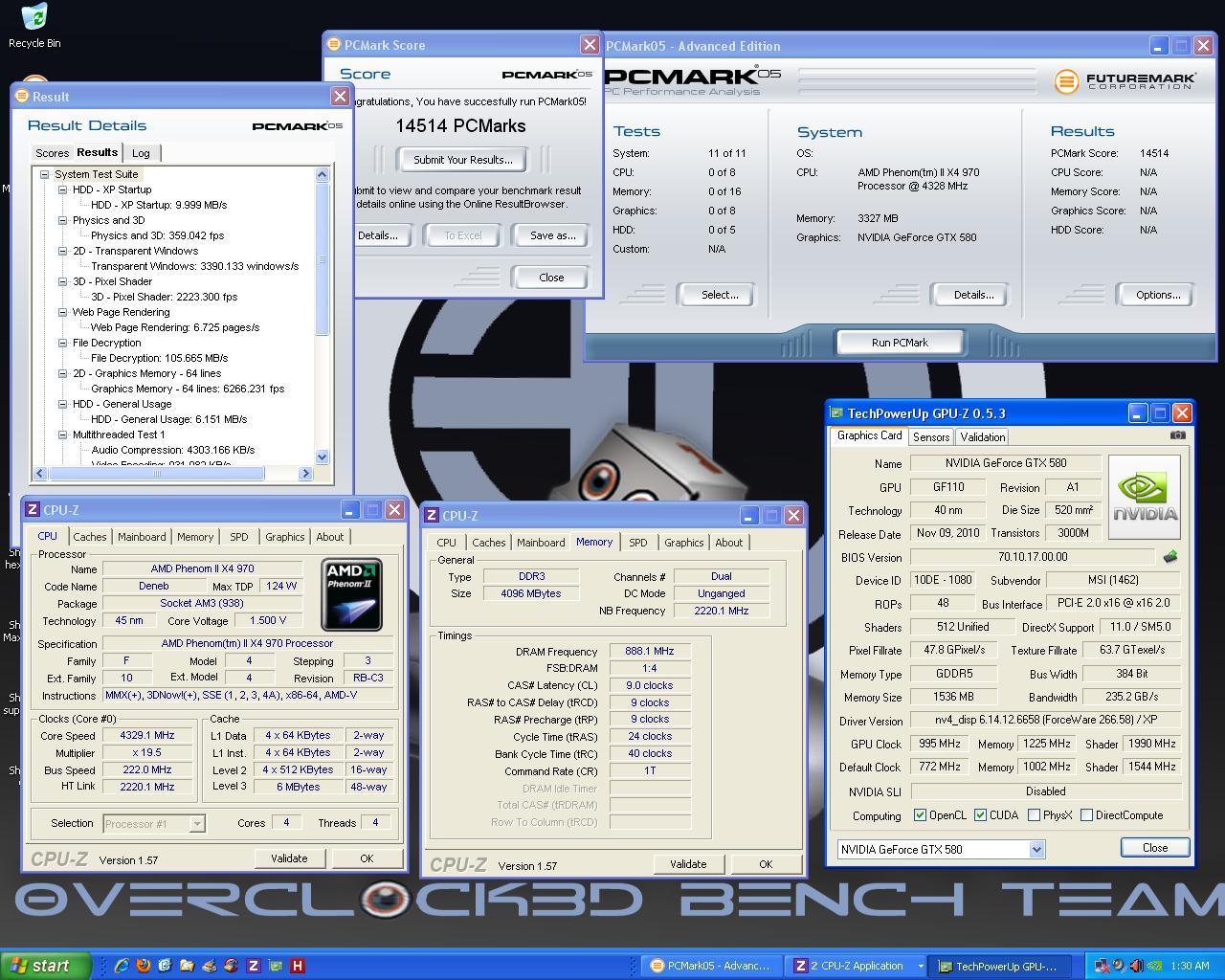
Task: Click Save as button in PCMark Score
Action: point(552,235)
